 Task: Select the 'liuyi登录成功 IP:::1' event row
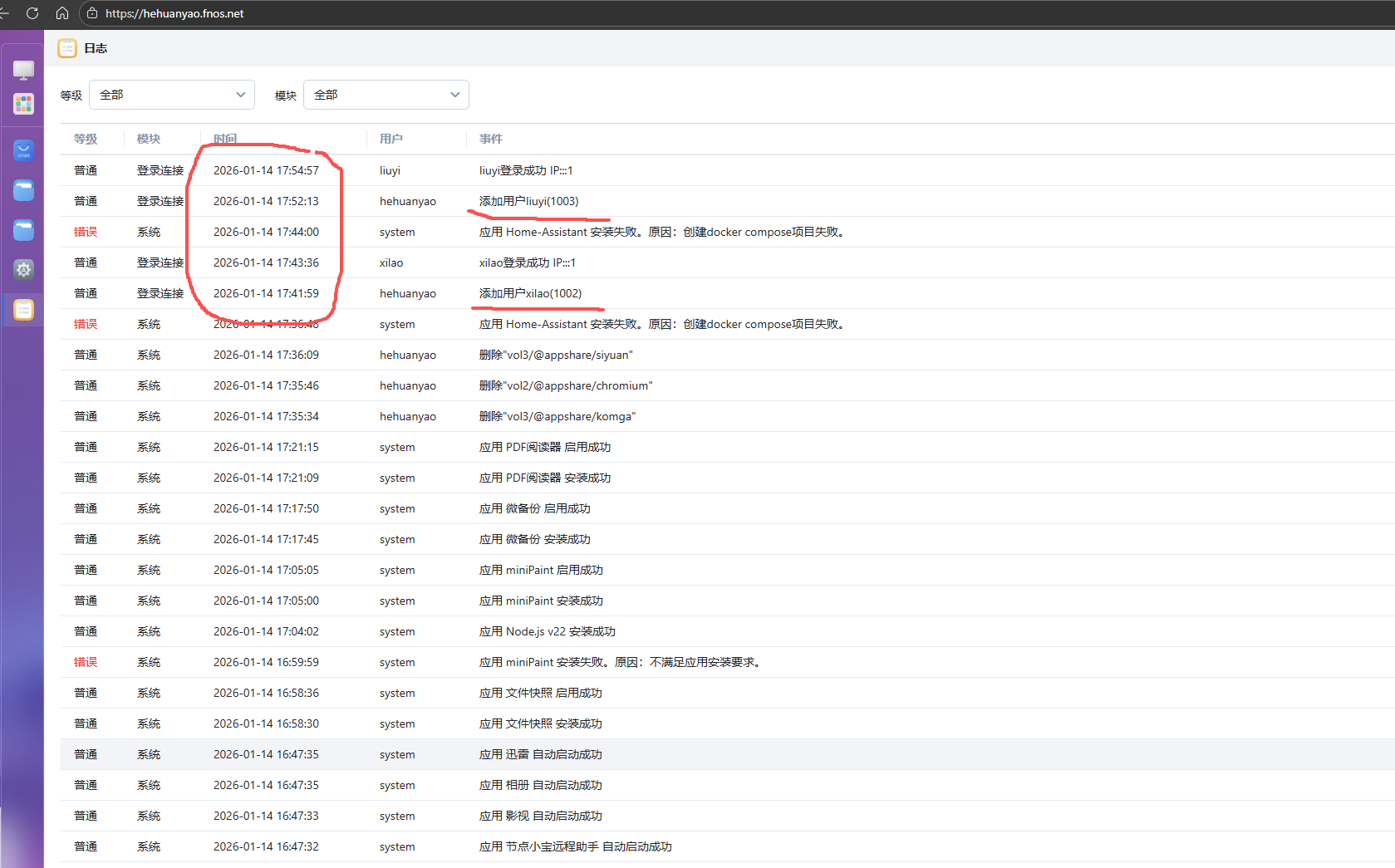728,170
